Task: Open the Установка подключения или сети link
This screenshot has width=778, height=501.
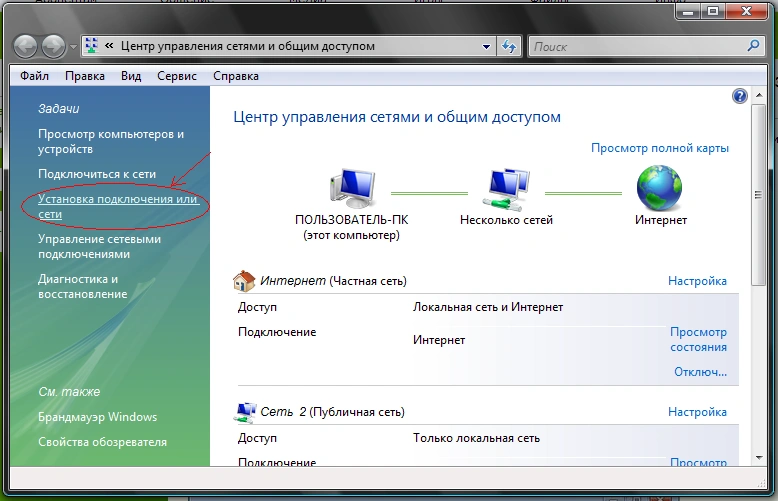Action: 118,207
